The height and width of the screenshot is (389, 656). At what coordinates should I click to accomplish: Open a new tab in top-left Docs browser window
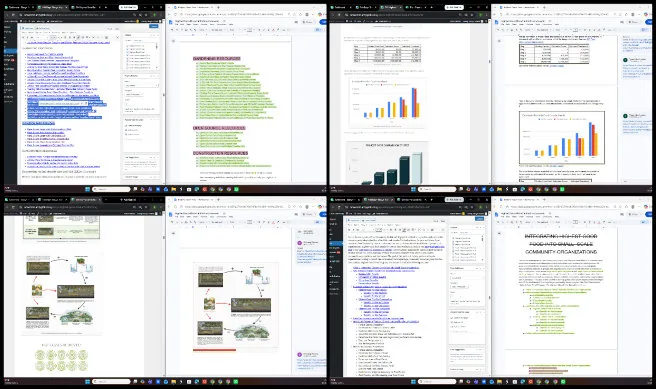pyautogui.click(x=218, y=7)
